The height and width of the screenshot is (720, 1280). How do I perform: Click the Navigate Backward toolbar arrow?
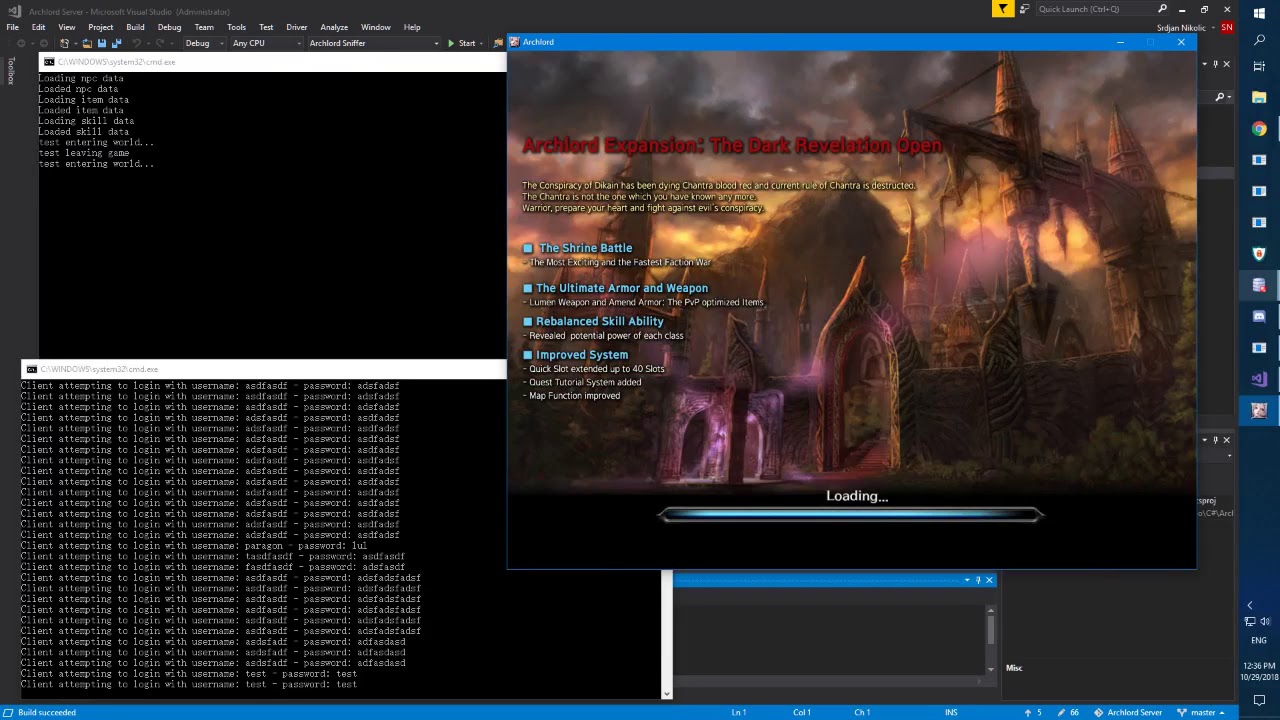[21, 43]
